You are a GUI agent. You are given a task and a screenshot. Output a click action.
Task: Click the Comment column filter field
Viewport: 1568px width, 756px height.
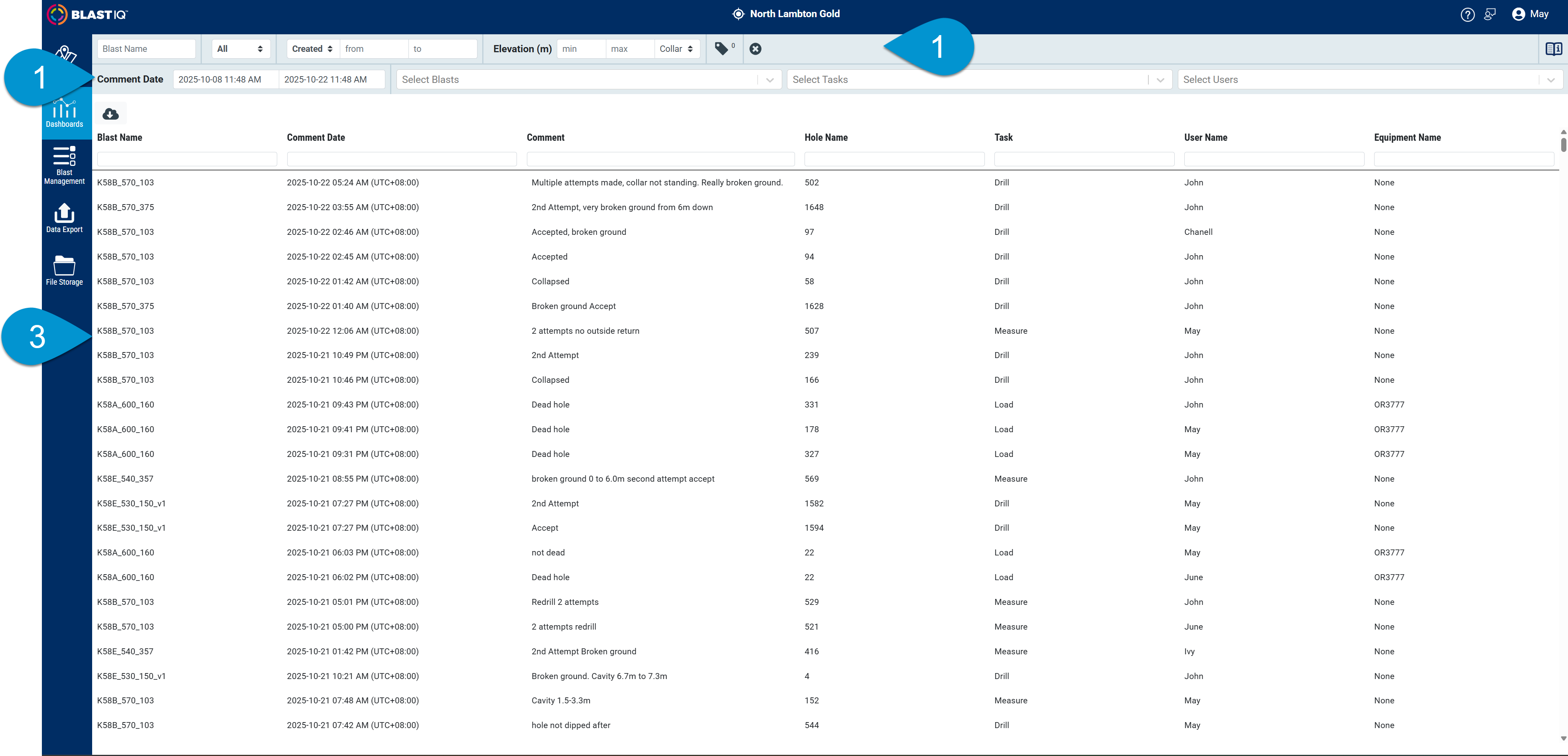661,159
